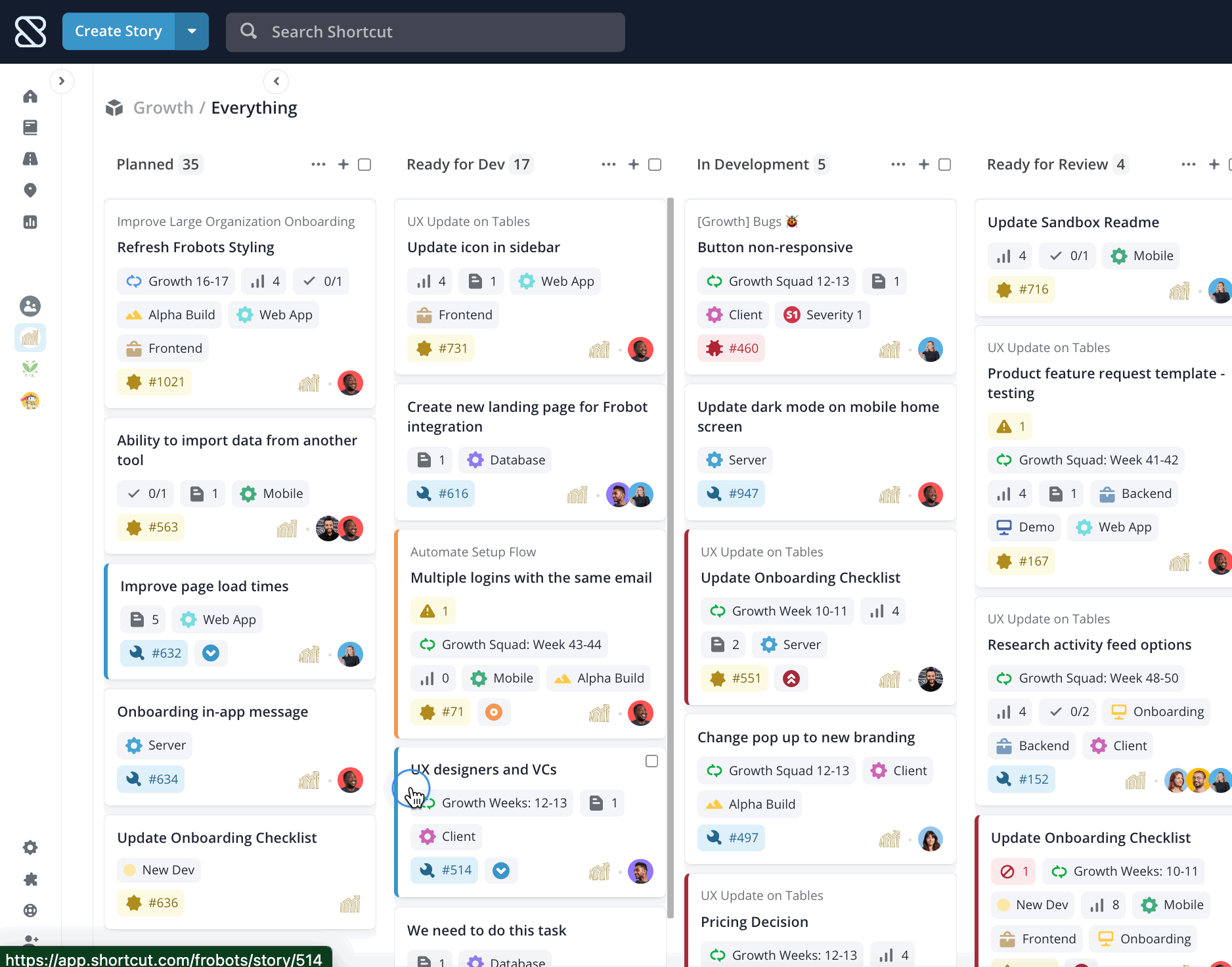Open the Roadmap icon in the sidebar

pyautogui.click(x=30, y=159)
